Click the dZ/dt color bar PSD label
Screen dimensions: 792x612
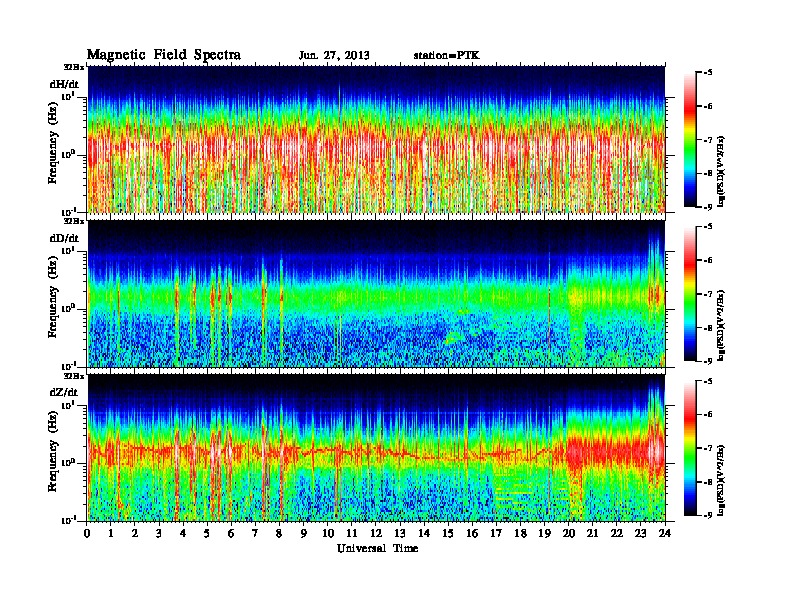click(x=721, y=480)
